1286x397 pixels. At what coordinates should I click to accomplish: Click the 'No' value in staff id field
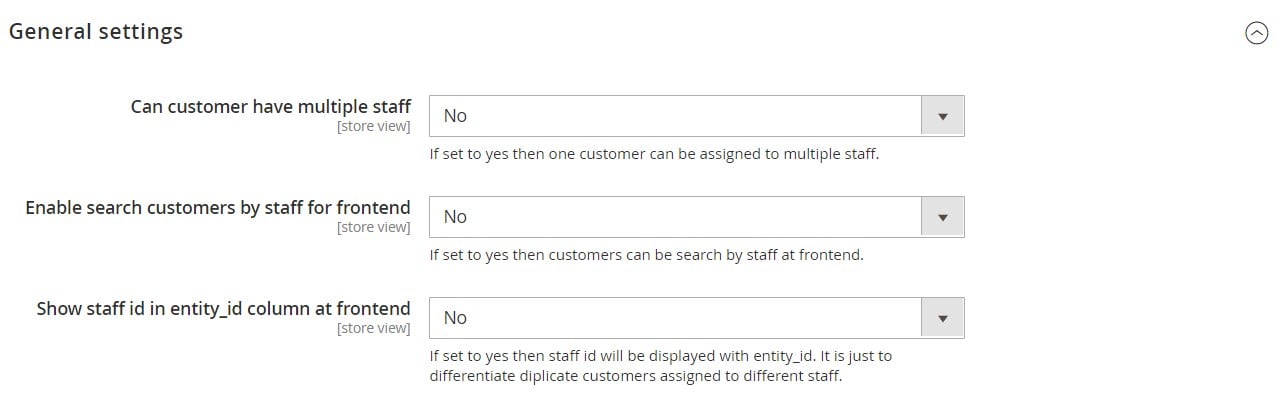pyautogui.click(x=455, y=318)
